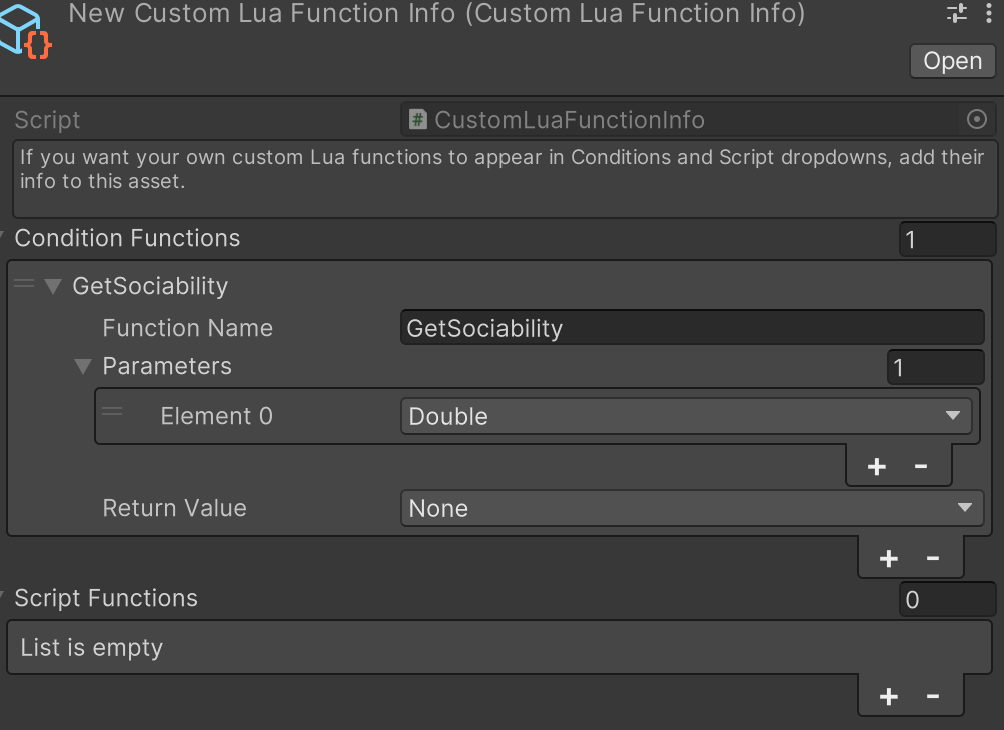Open the Return Value dropdown
1004x730 pixels.
coord(692,508)
